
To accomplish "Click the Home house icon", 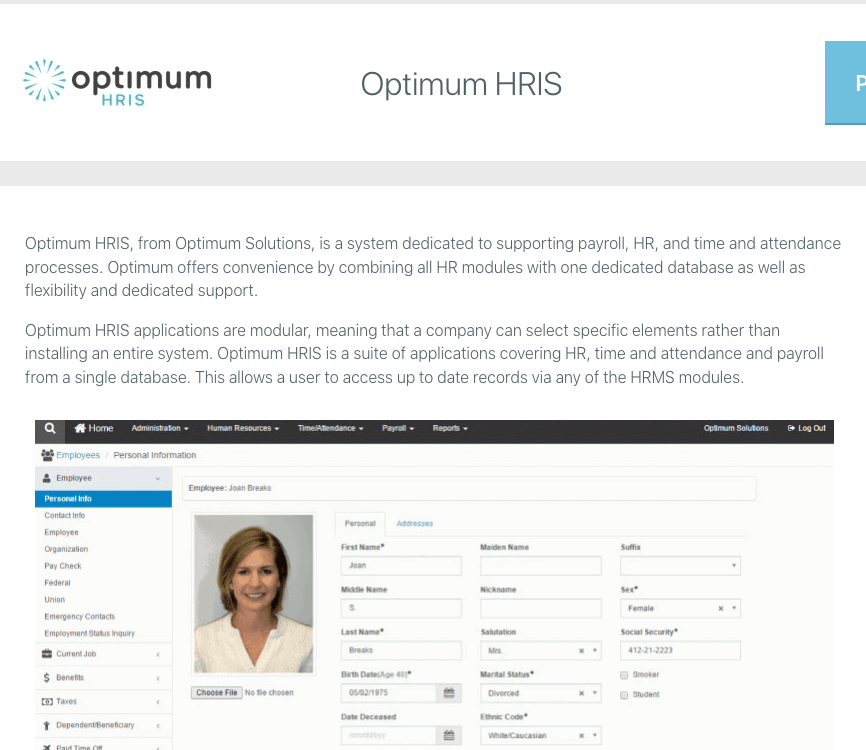I will click(80, 428).
